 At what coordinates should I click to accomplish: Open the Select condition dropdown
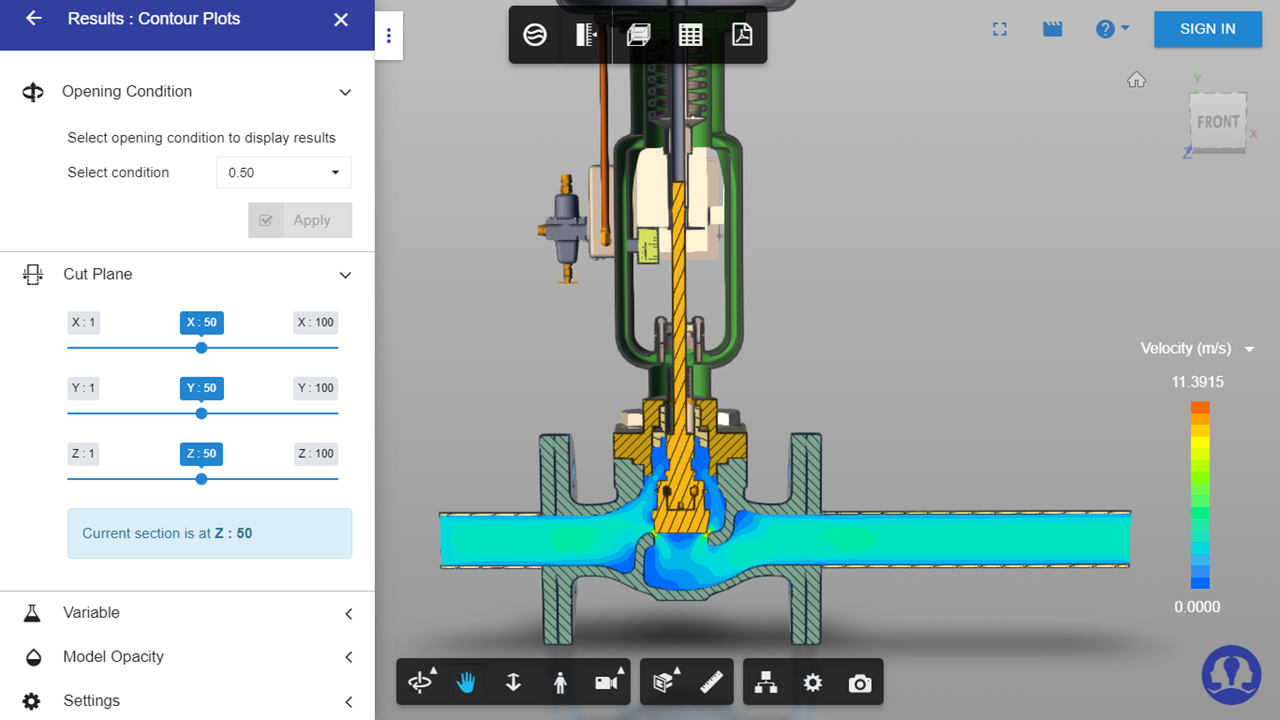(283, 172)
